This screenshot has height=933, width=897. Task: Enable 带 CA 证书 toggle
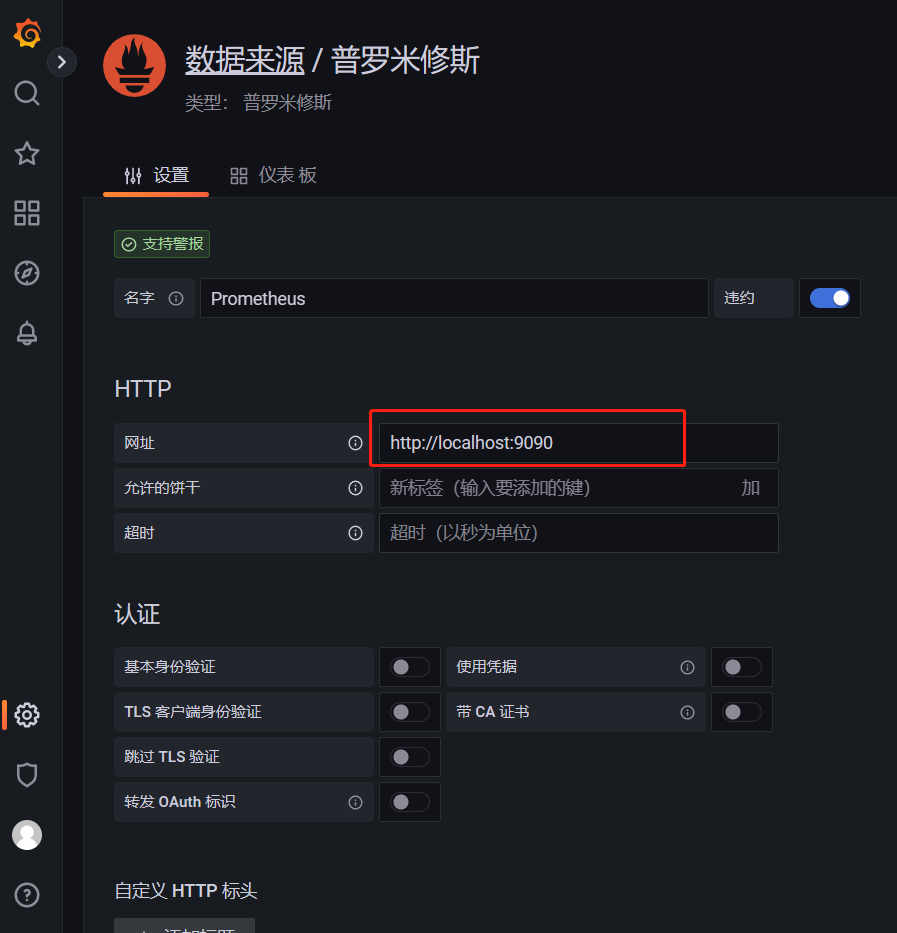click(x=742, y=712)
